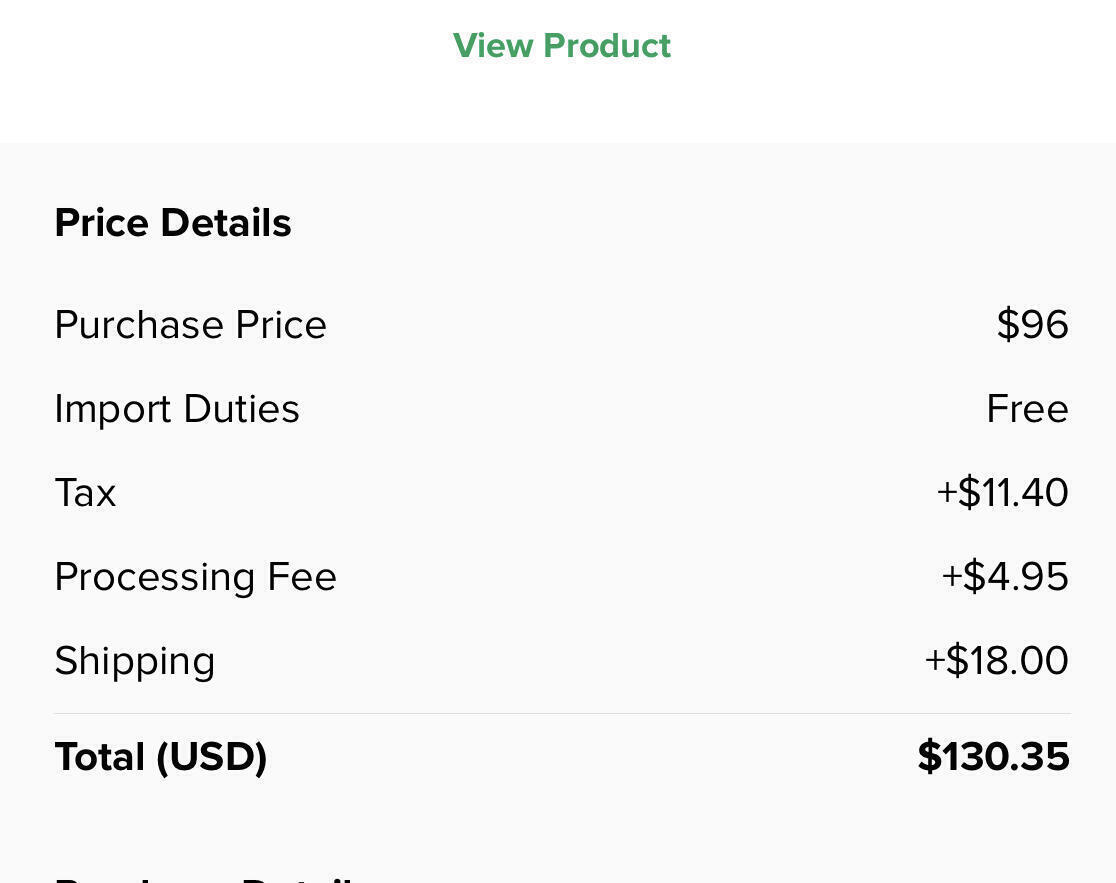Select the Import Duties label
The image size is (1116, 883).
(x=177, y=409)
